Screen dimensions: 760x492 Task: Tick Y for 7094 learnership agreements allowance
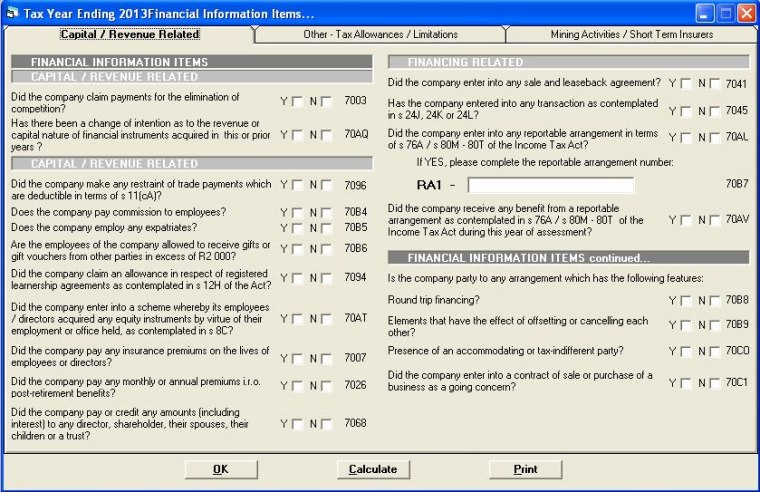pos(298,278)
